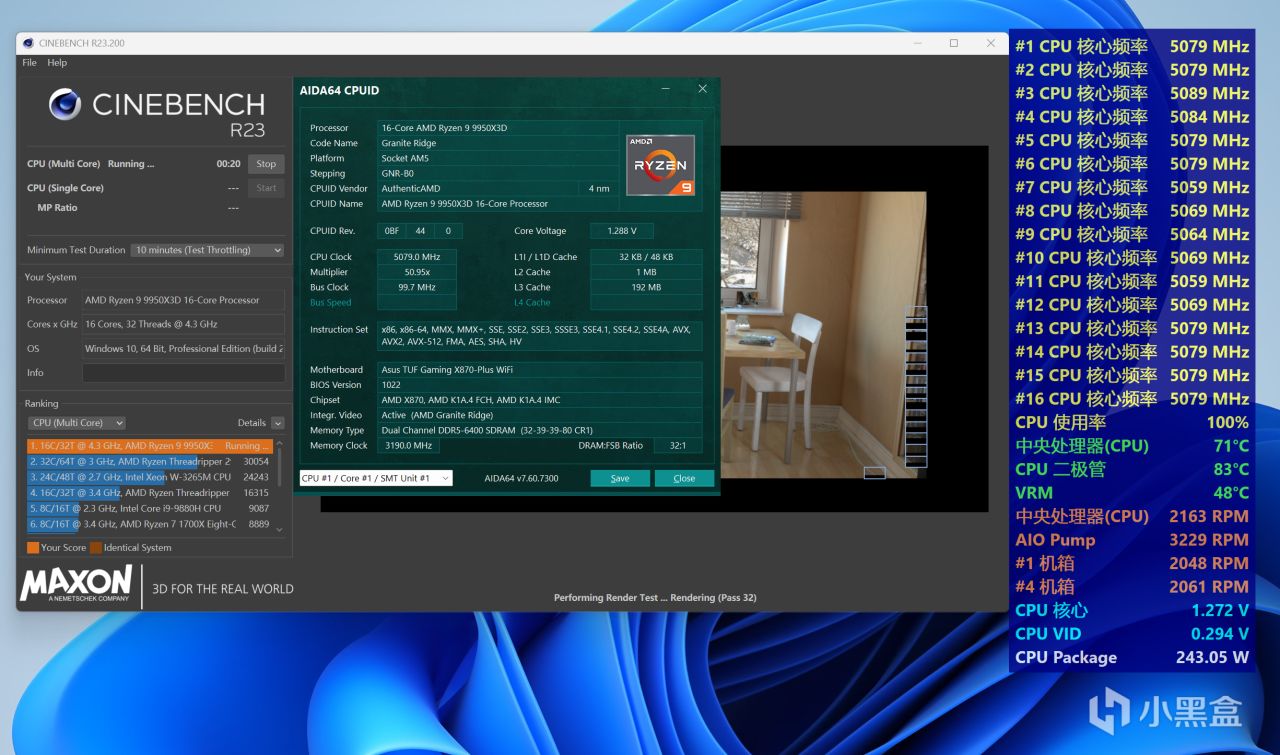This screenshot has width=1280, height=755.
Task: Close the AIDA64 CPUID window with X
Action: coord(702,89)
